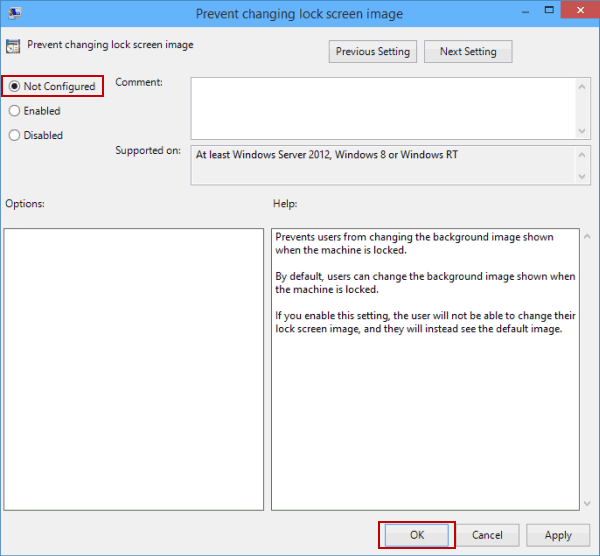Image resolution: width=600 pixels, height=556 pixels.
Task: Click the Apply button
Action: coord(558,535)
